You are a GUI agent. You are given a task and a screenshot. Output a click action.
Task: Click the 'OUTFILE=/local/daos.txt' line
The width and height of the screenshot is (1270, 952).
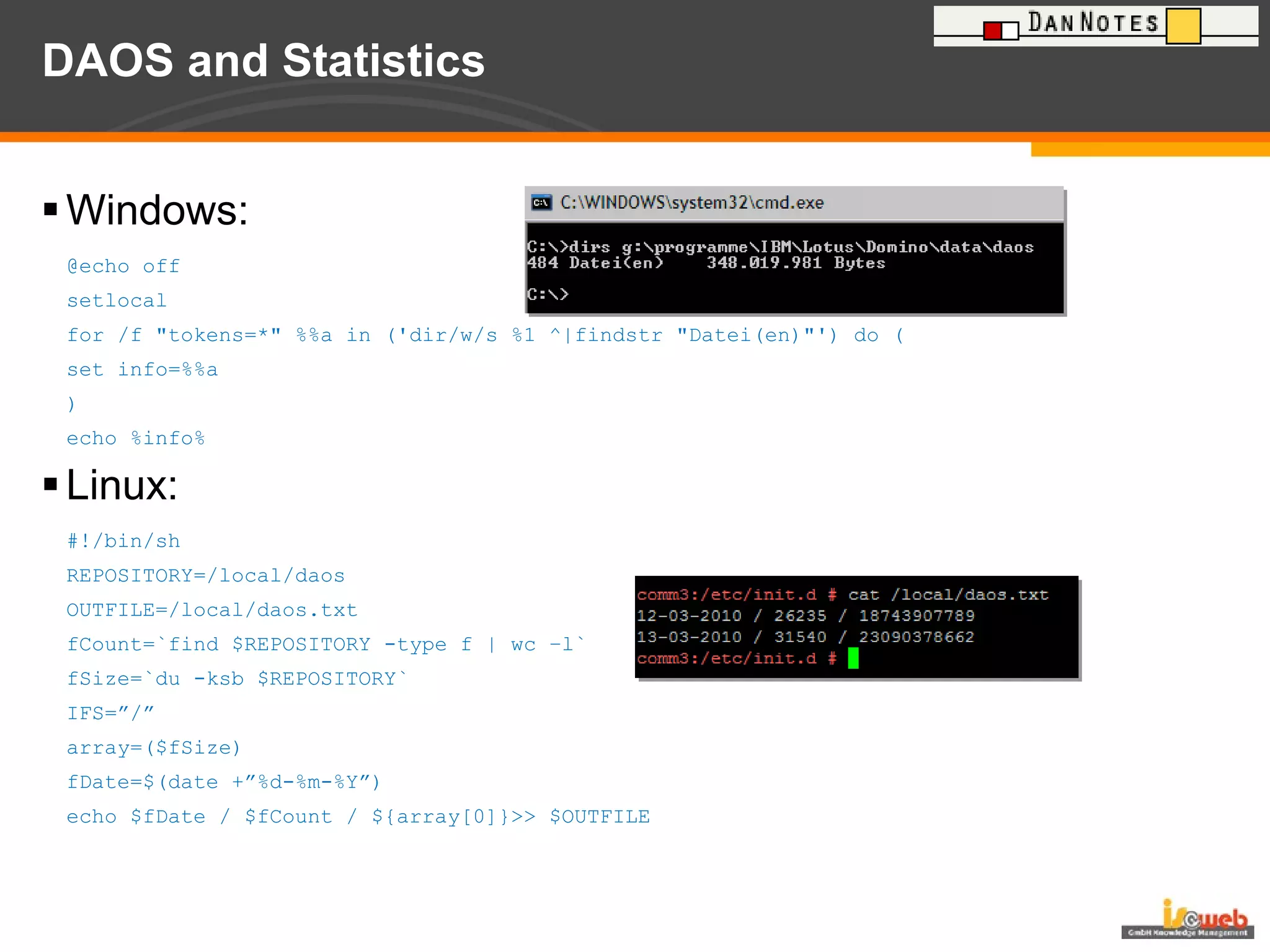click(x=212, y=610)
